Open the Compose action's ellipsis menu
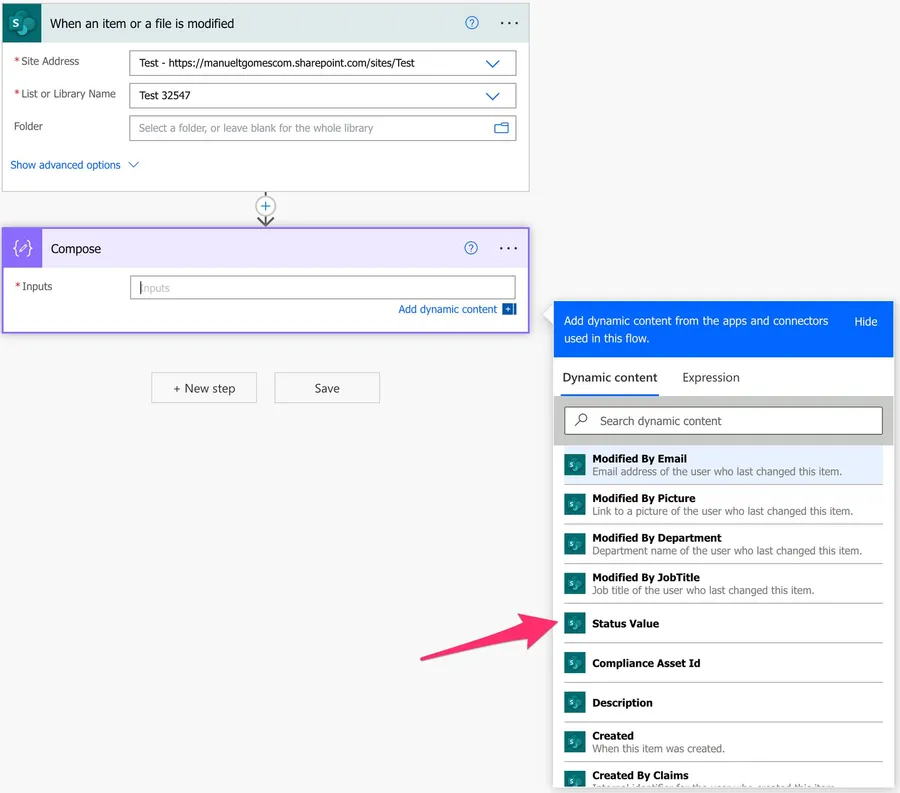900x793 pixels. 508,249
